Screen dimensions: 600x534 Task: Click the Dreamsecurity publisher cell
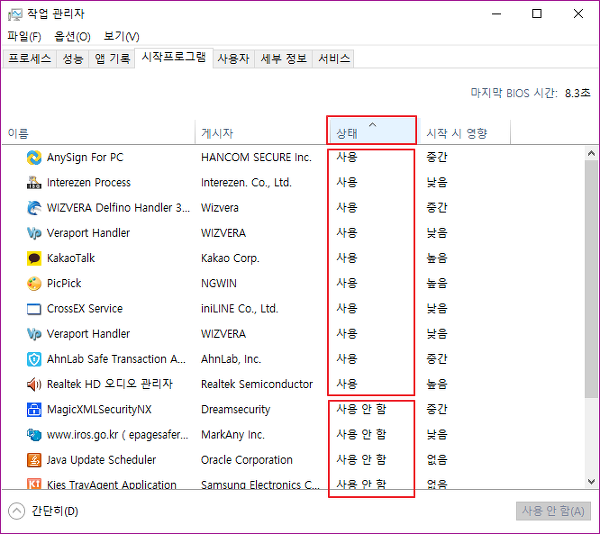pos(236,409)
